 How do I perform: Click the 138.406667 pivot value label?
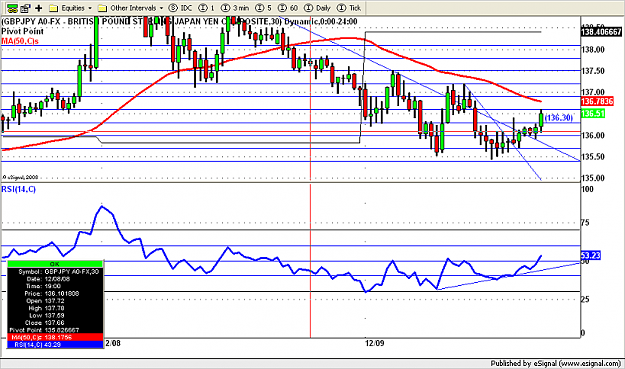click(601, 31)
